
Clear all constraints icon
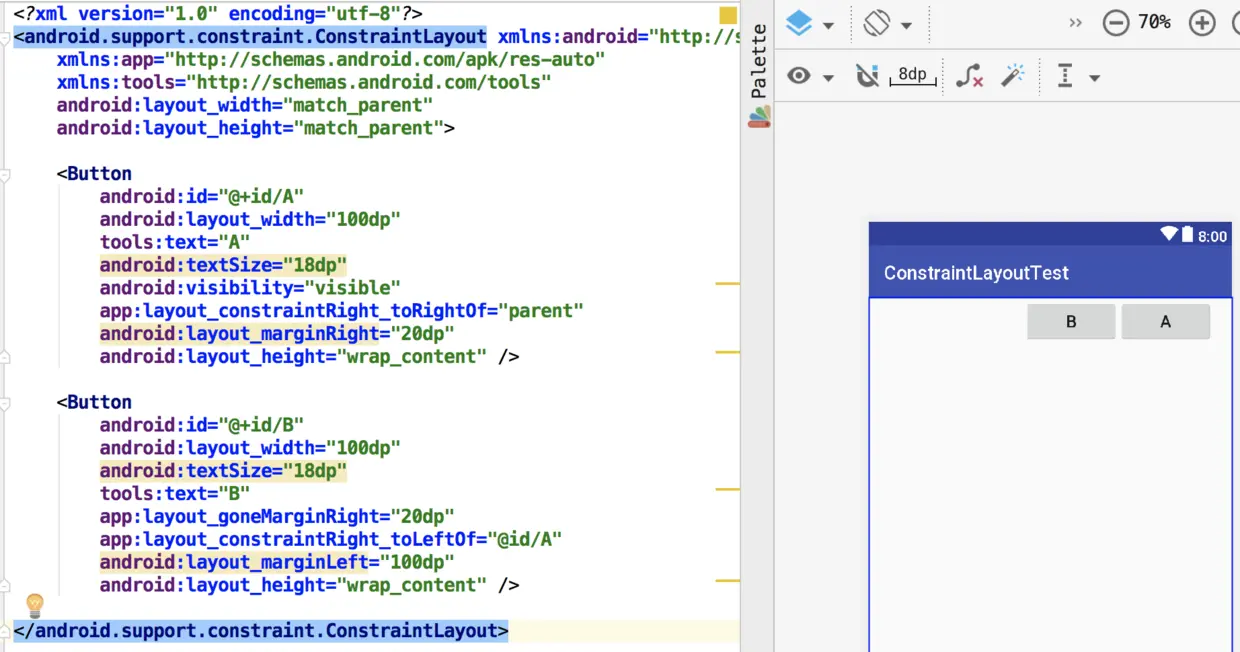(x=969, y=75)
